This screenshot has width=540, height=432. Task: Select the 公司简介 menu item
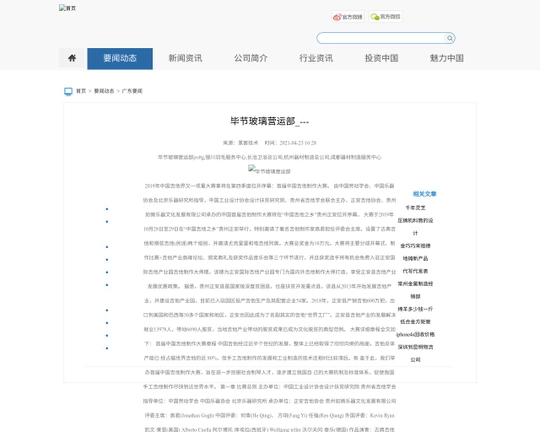[251, 59]
